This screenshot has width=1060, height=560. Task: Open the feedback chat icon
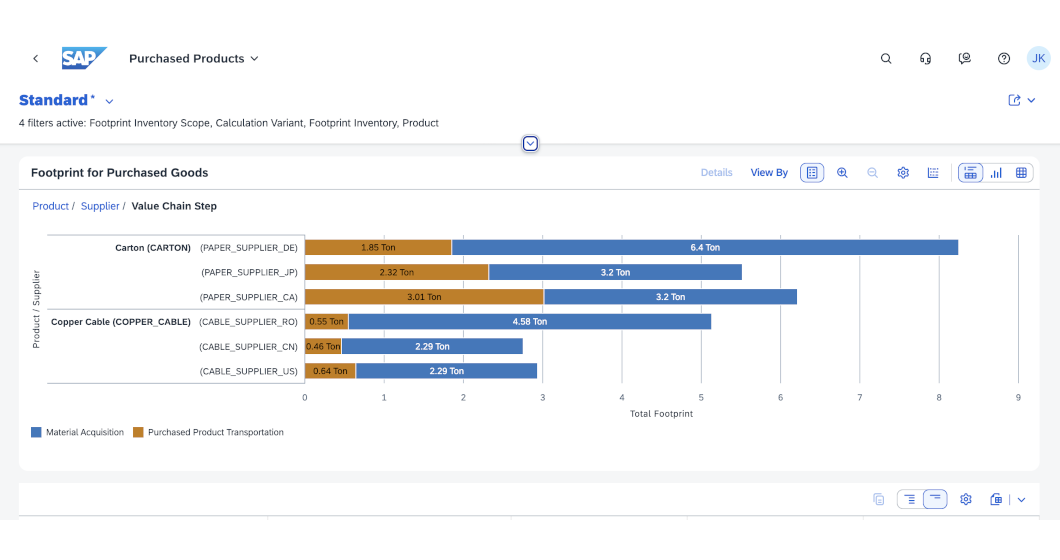click(964, 59)
